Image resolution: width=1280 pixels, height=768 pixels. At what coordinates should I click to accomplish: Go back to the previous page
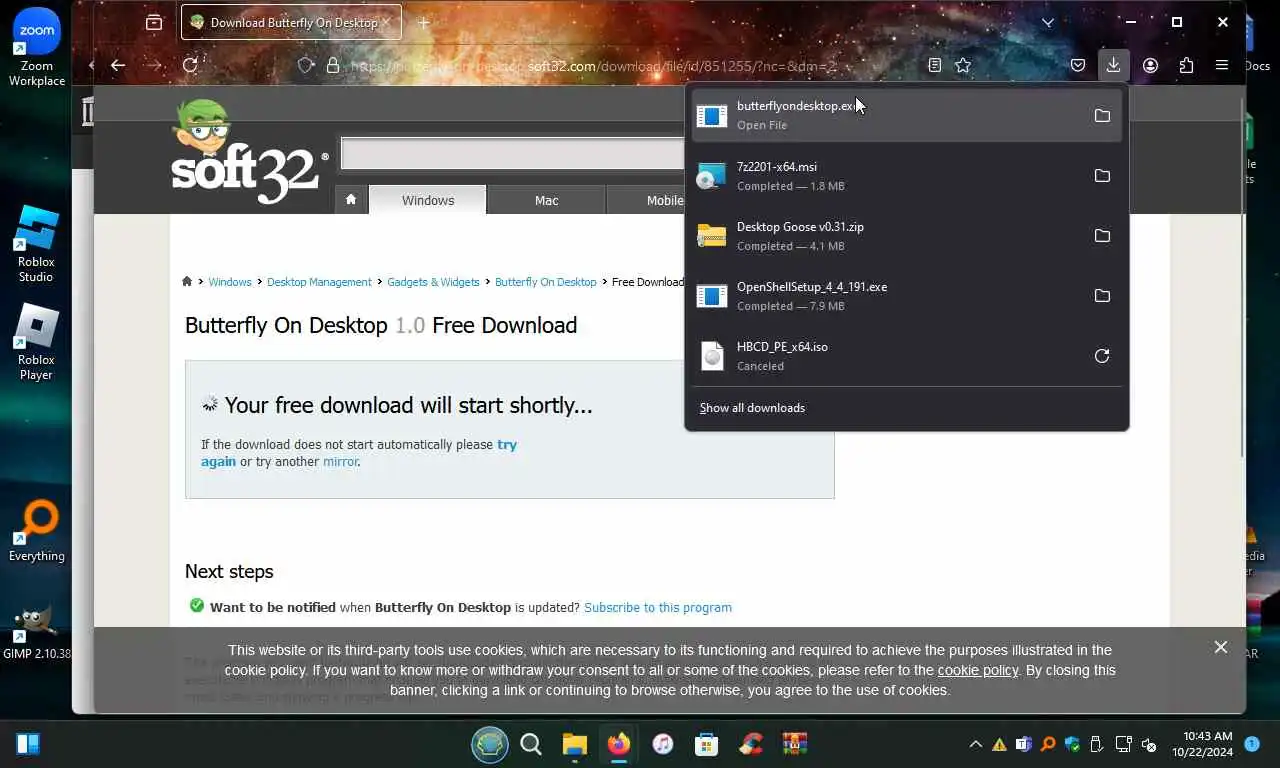[x=118, y=65]
